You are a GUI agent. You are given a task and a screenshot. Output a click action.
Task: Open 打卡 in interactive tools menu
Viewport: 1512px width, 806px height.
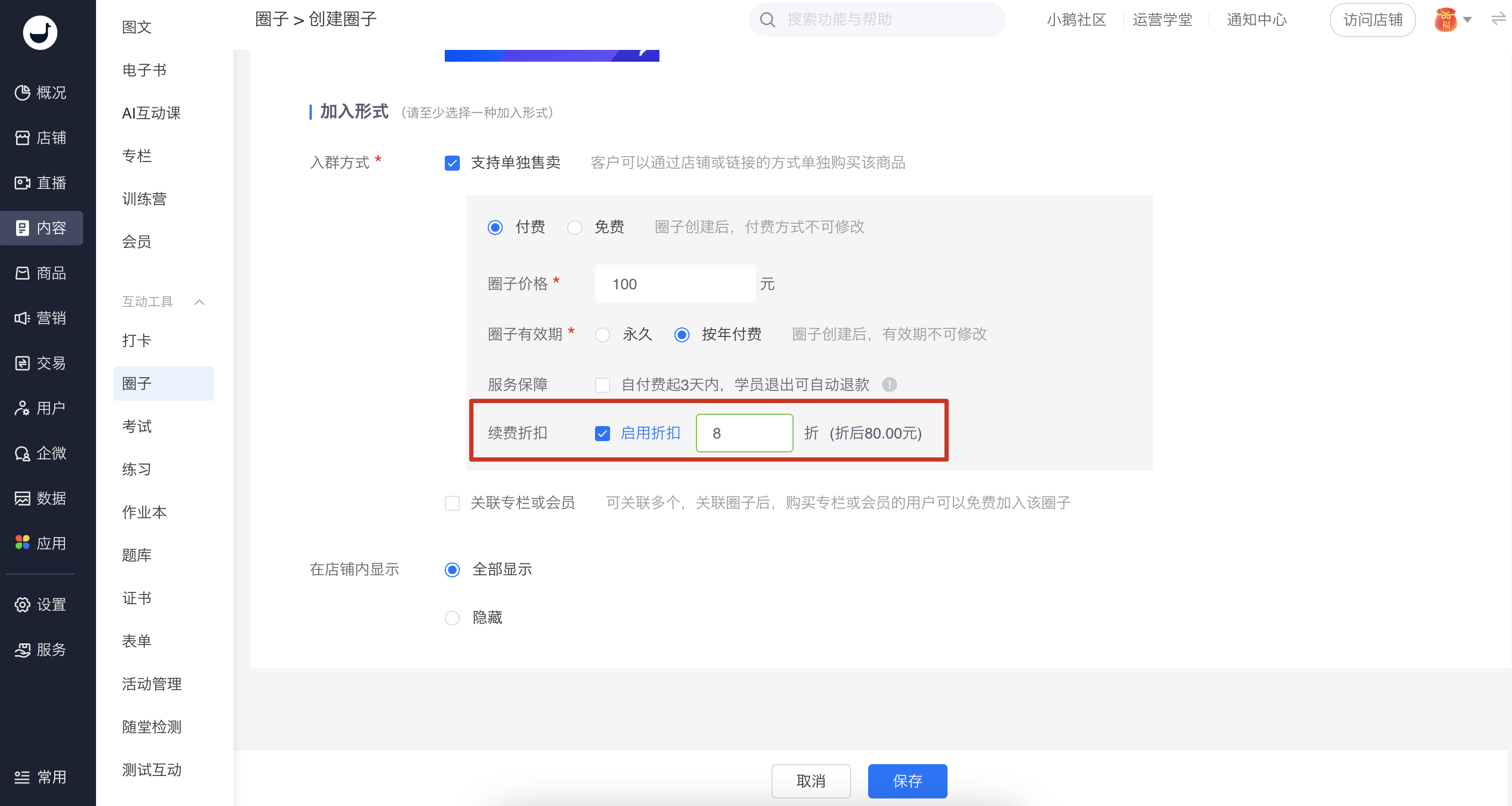[x=137, y=340]
